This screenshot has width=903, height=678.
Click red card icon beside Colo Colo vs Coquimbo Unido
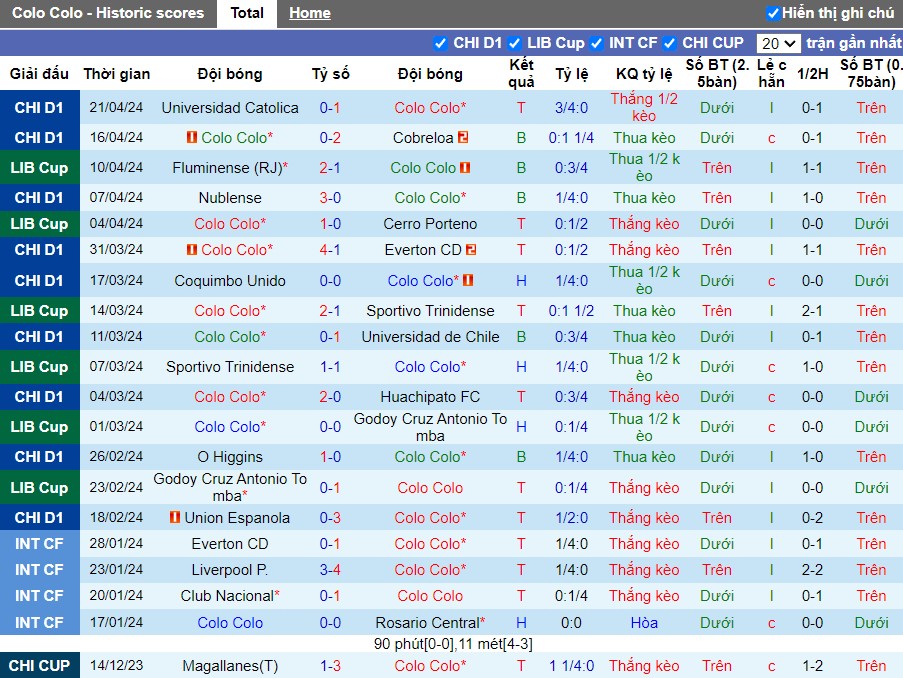tap(468, 281)
